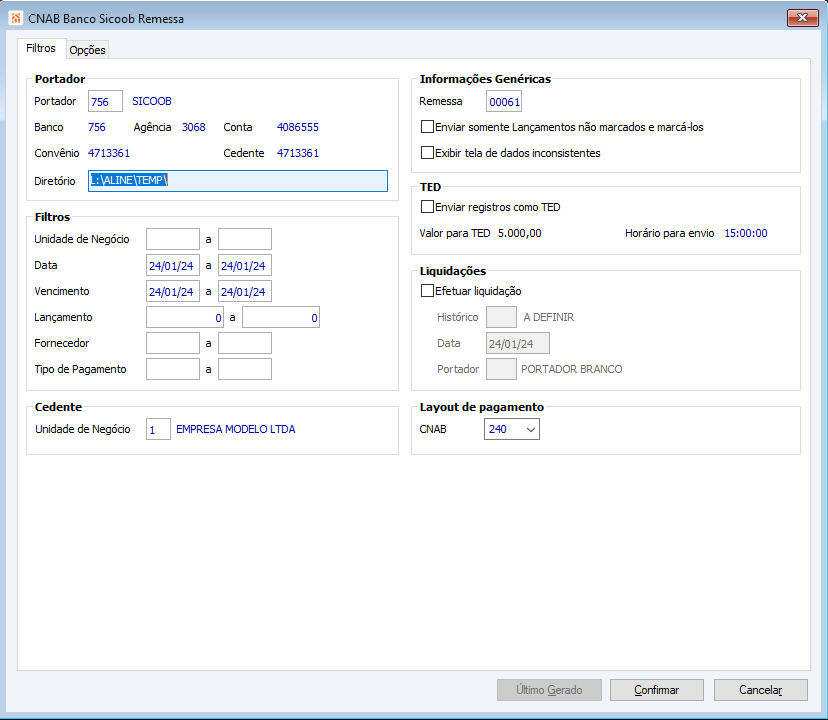
Task: Click the Vencimento end date field
Action: (x=245, y=291)
